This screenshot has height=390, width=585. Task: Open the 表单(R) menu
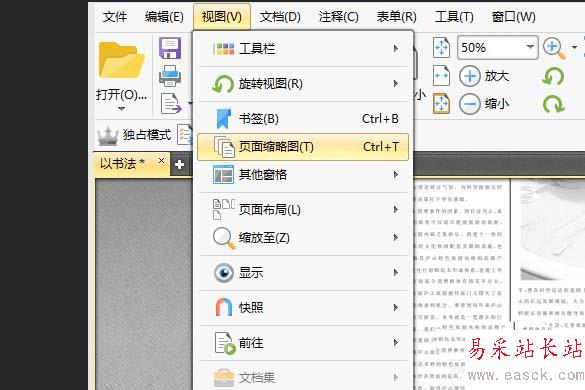(397, 17)
